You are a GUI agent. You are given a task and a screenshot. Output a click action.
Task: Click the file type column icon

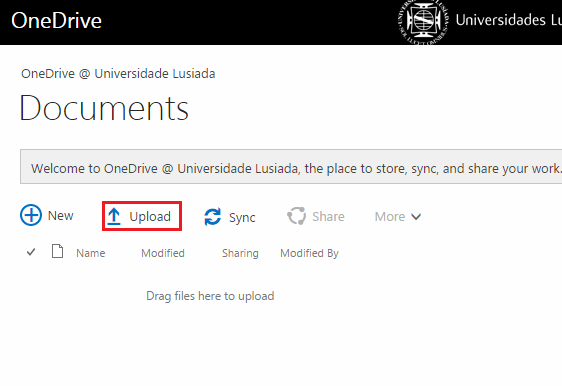pyautogui.click(x=57, y=251)
